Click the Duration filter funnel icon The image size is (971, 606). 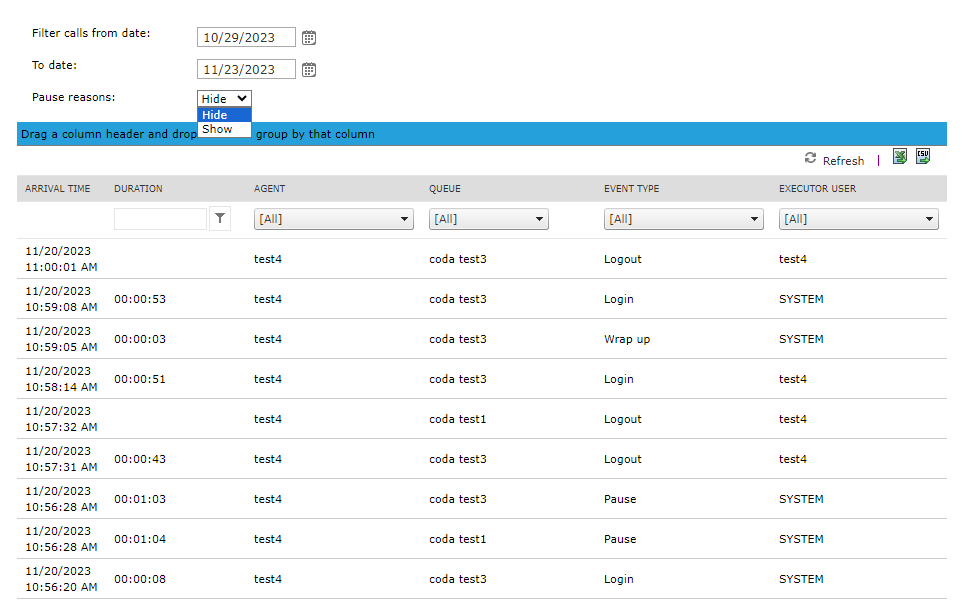[220, 218]
